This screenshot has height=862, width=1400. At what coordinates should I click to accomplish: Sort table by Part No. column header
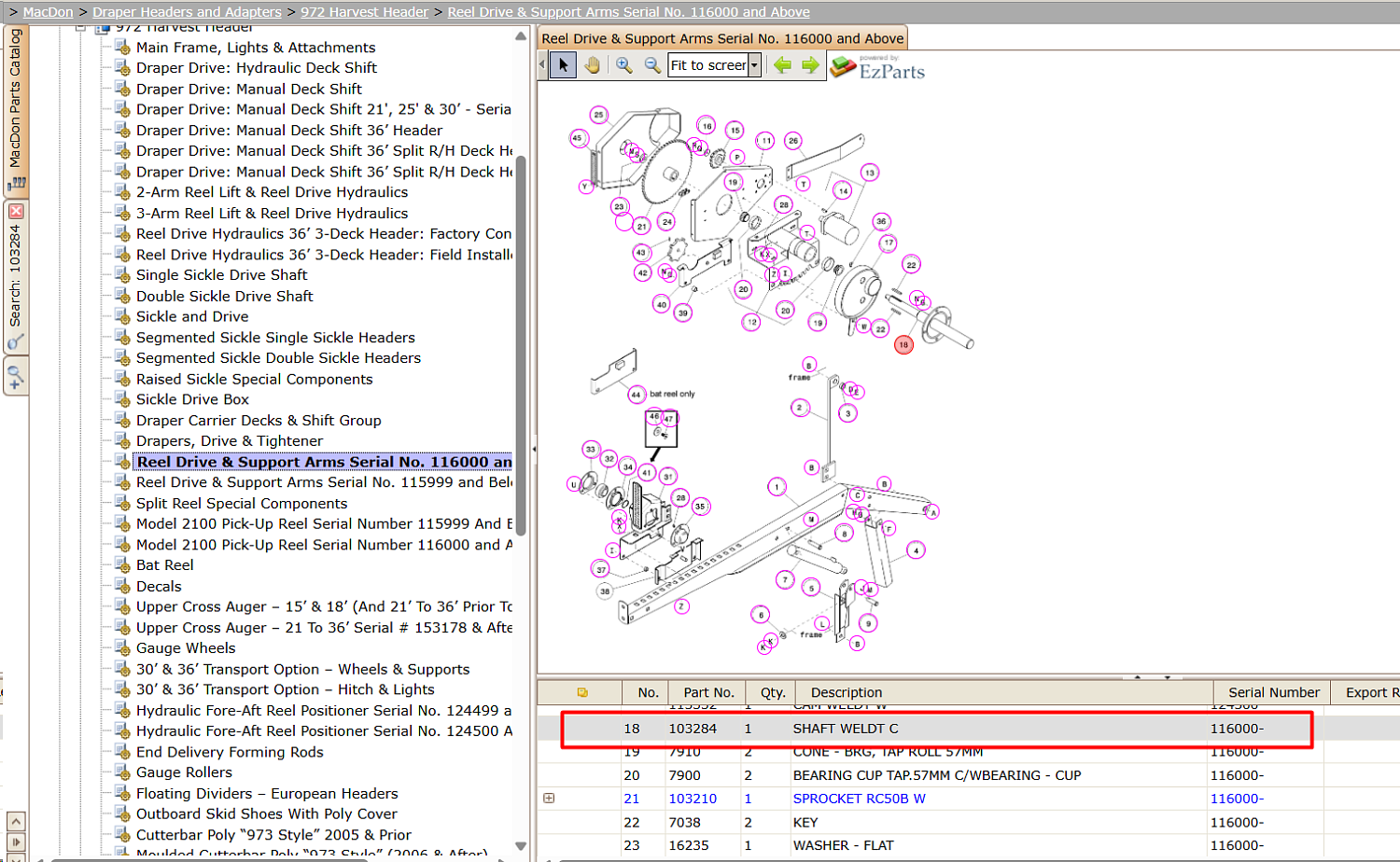[x=708, y=692]
